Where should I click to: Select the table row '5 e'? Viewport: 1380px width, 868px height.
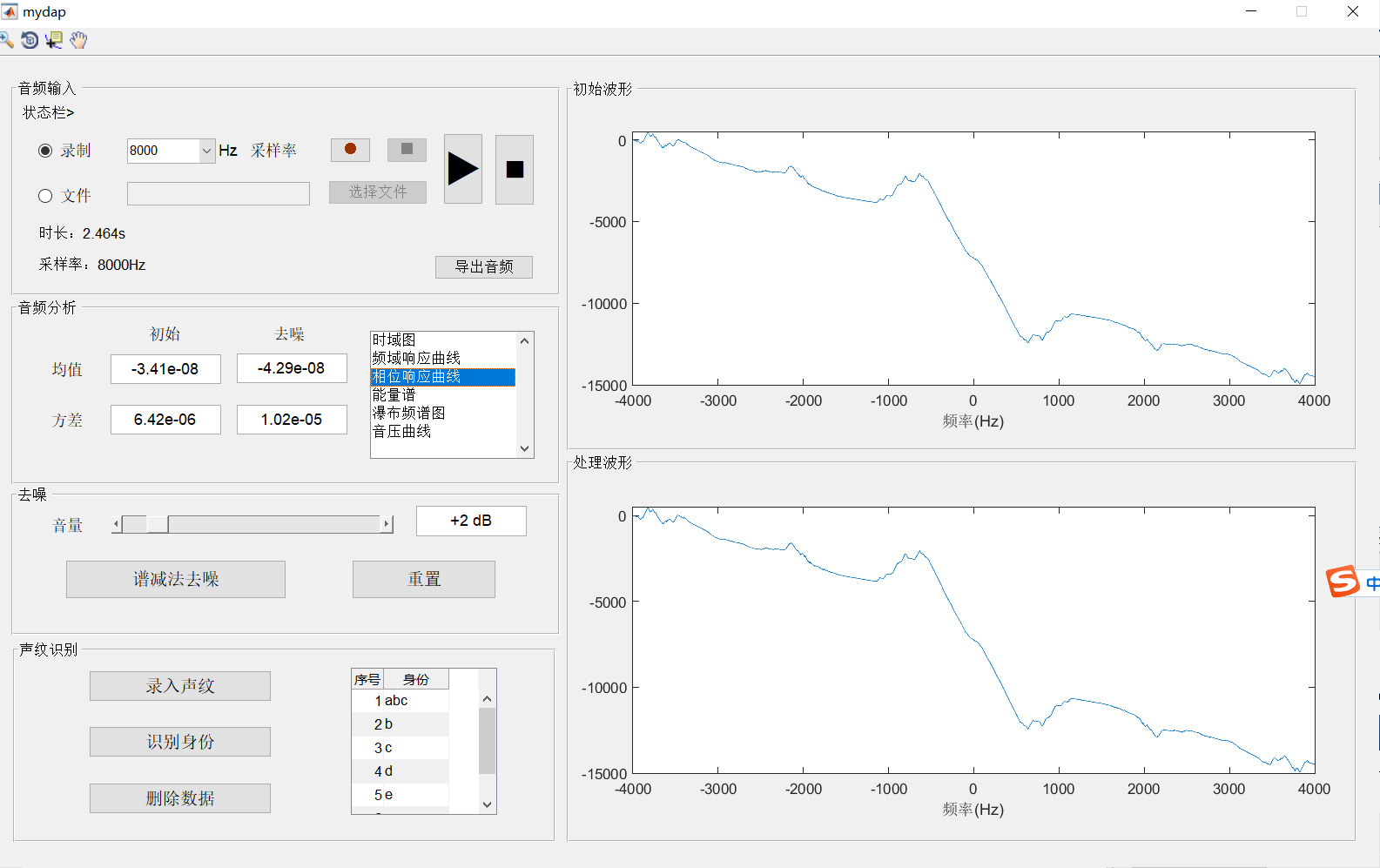click(x=401, y=795)
